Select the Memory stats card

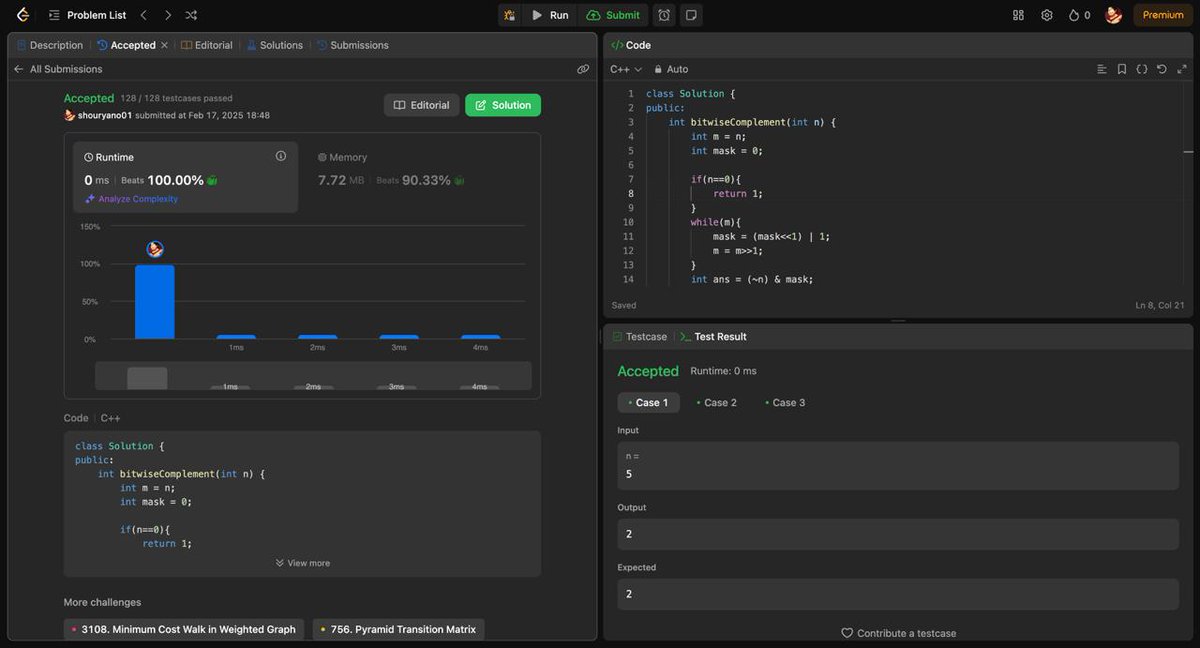pyautogui.click(x=419, y=176)
